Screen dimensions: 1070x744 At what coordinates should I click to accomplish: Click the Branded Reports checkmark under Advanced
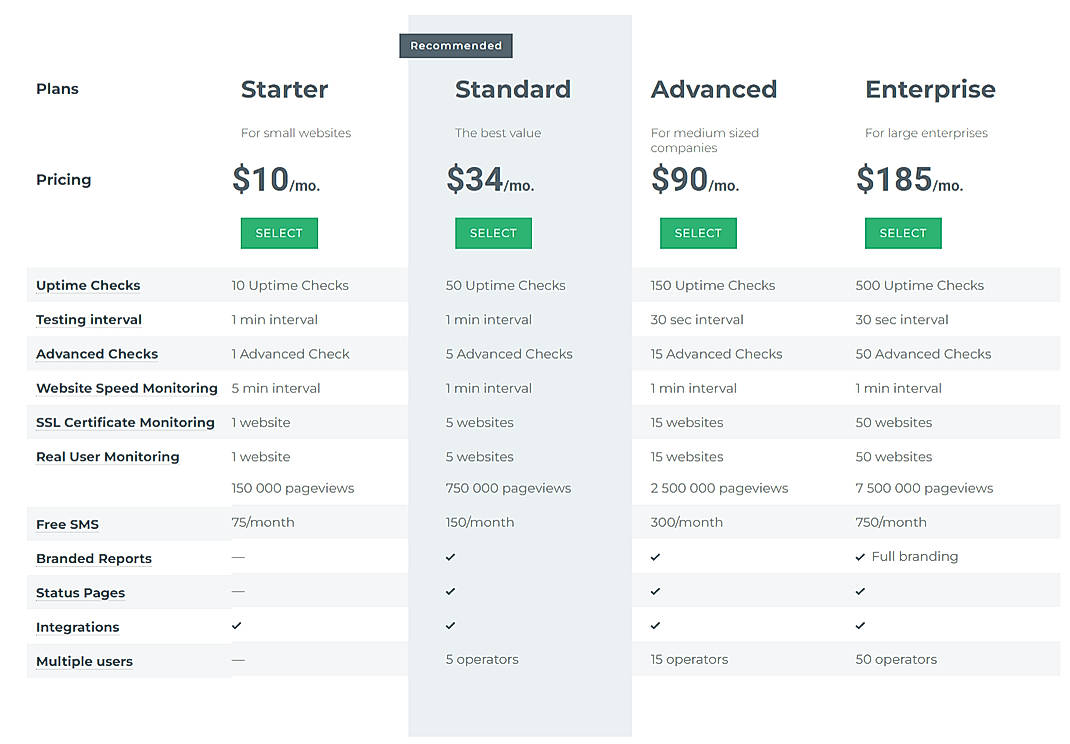[x=655, y=557]
